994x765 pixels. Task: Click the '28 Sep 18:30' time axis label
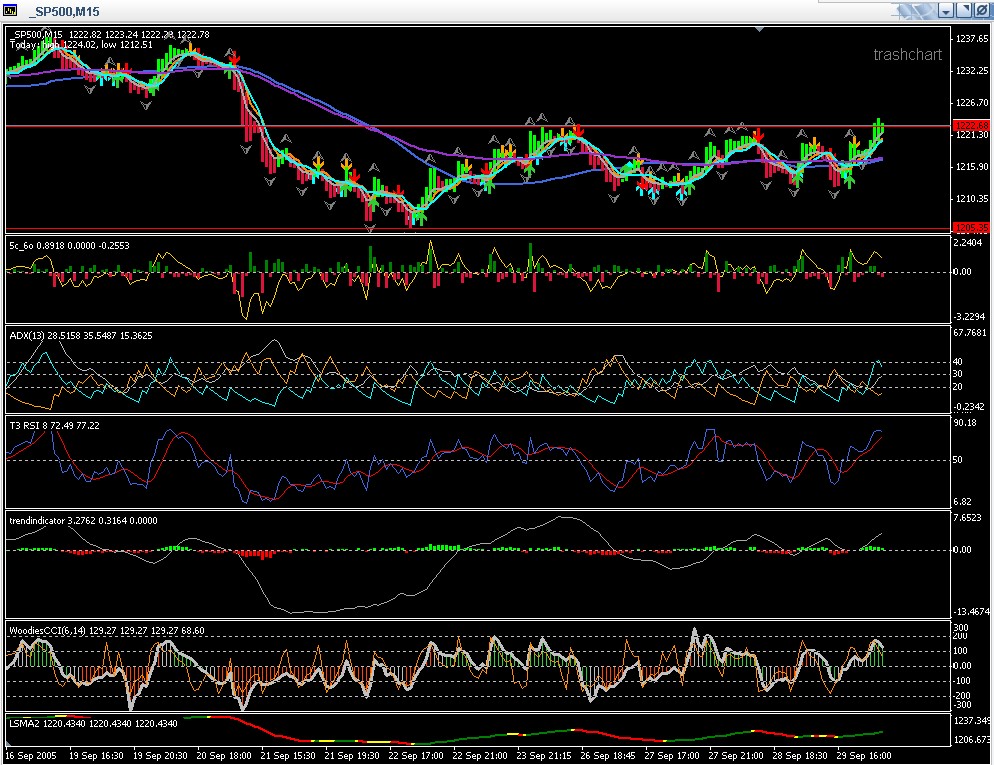[800, 755]
